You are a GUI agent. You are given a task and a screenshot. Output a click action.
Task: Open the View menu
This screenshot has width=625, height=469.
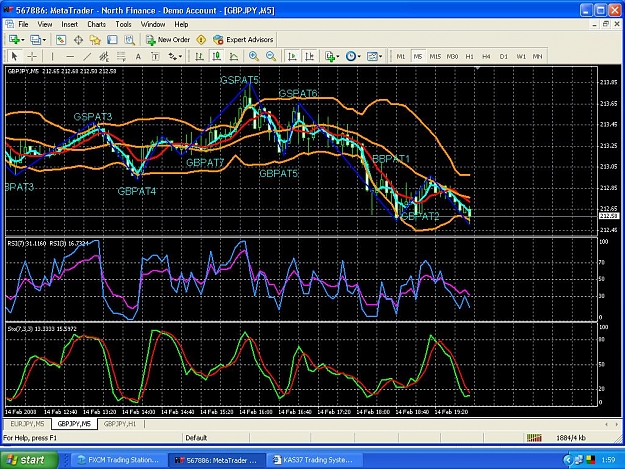(45, 24)
